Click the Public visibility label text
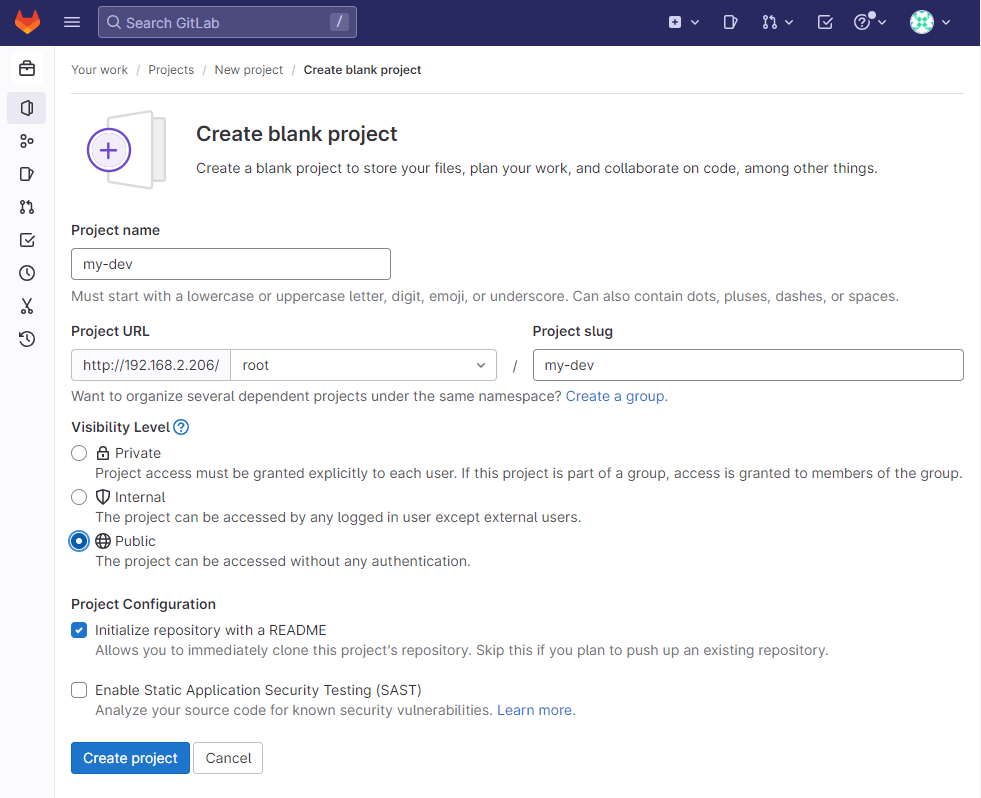The width and height of the screenshot is (981, 798). [x=135, y=541]
